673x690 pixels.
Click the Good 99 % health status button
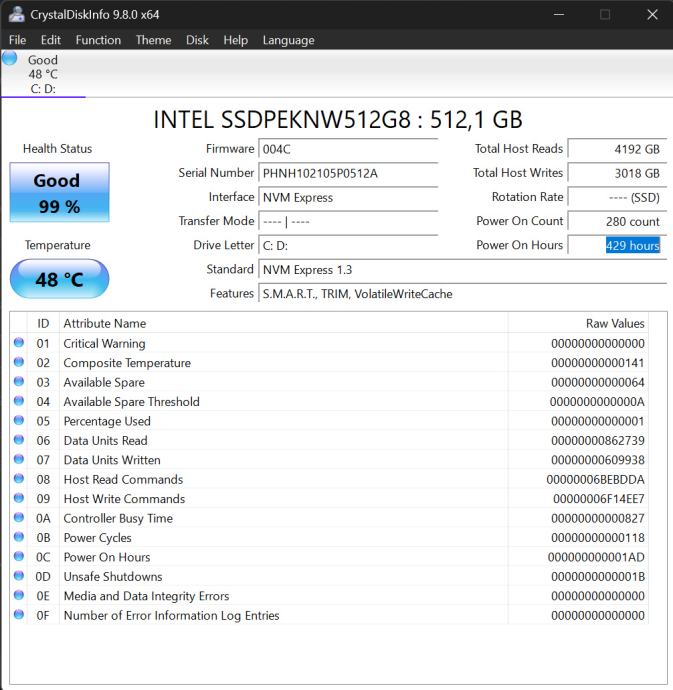pos(57,193)
